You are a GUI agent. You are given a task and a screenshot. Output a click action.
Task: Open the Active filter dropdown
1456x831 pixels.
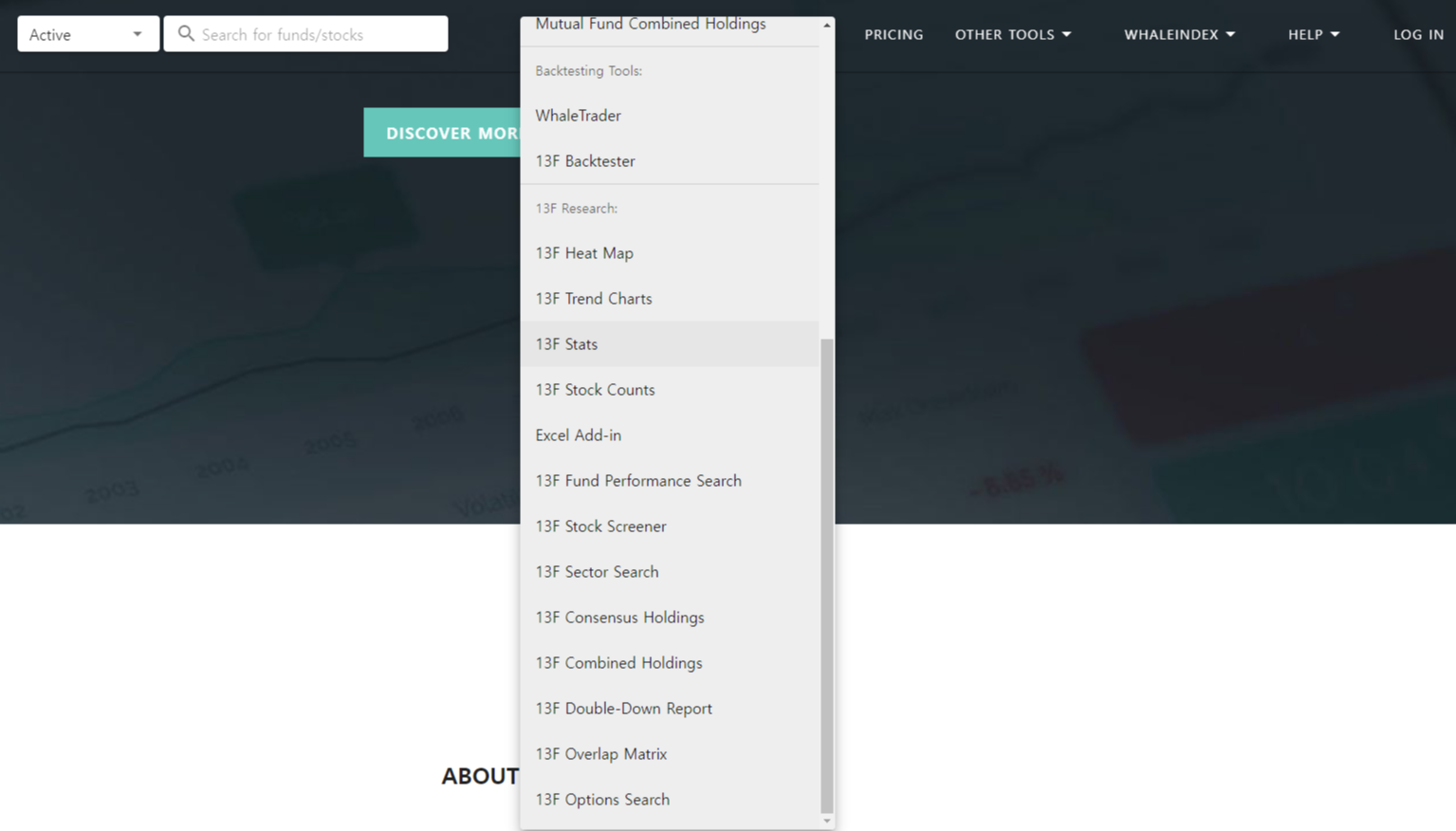click(x=88, y=34)
